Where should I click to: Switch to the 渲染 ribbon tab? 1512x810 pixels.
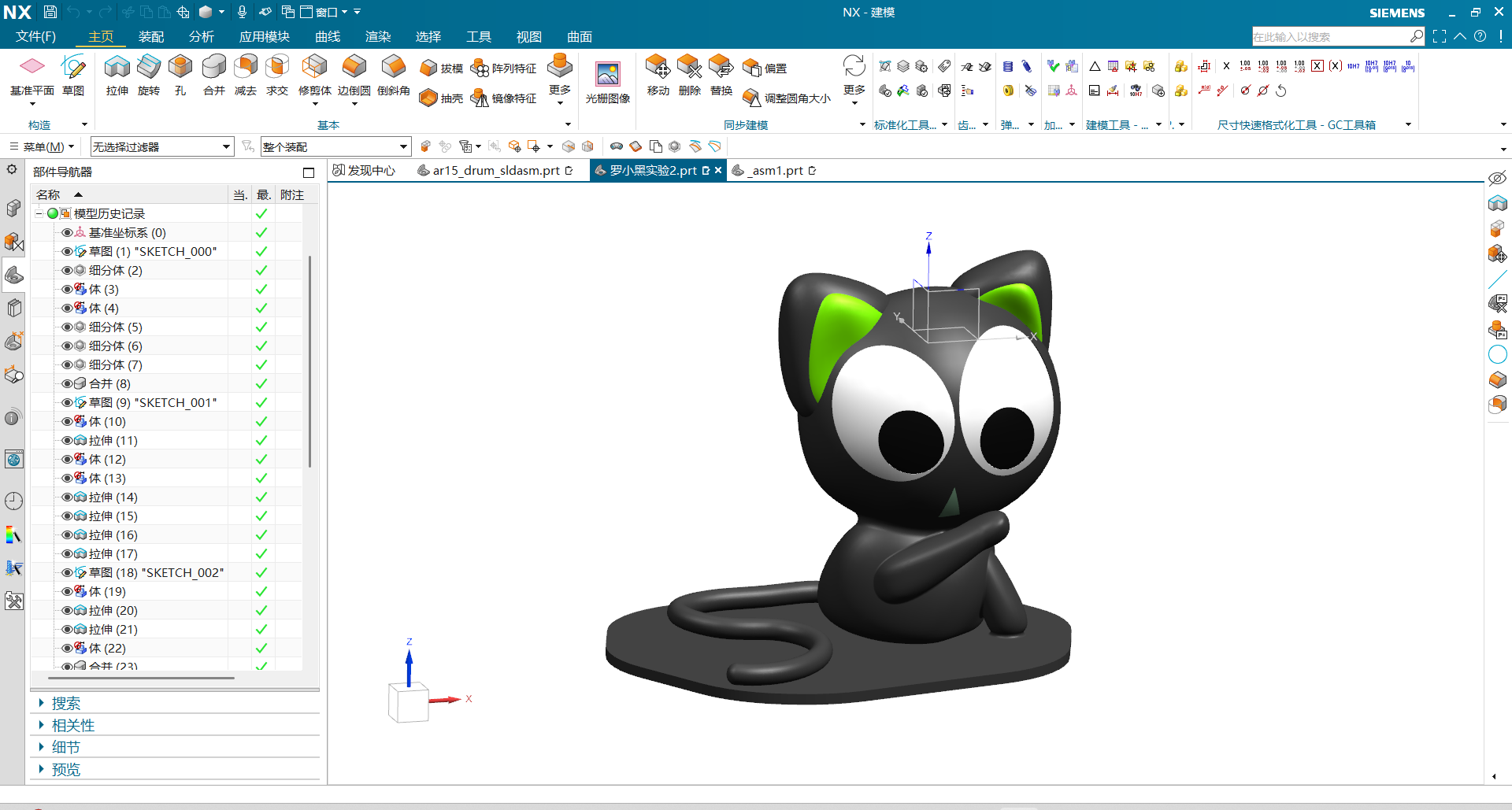(x=378, y=36)
